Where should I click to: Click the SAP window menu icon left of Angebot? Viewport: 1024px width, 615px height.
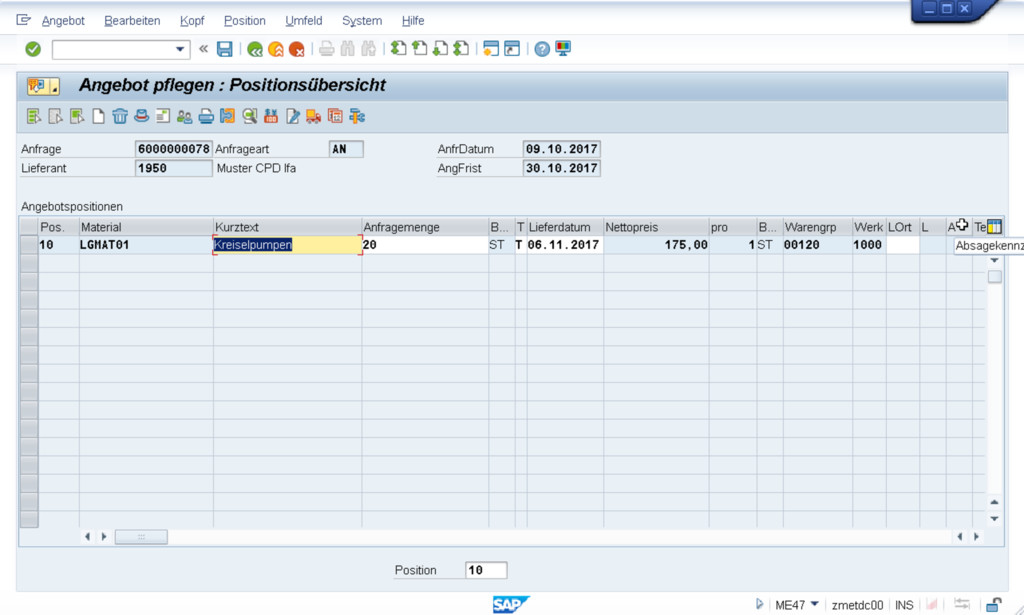(x=24, y=20)
